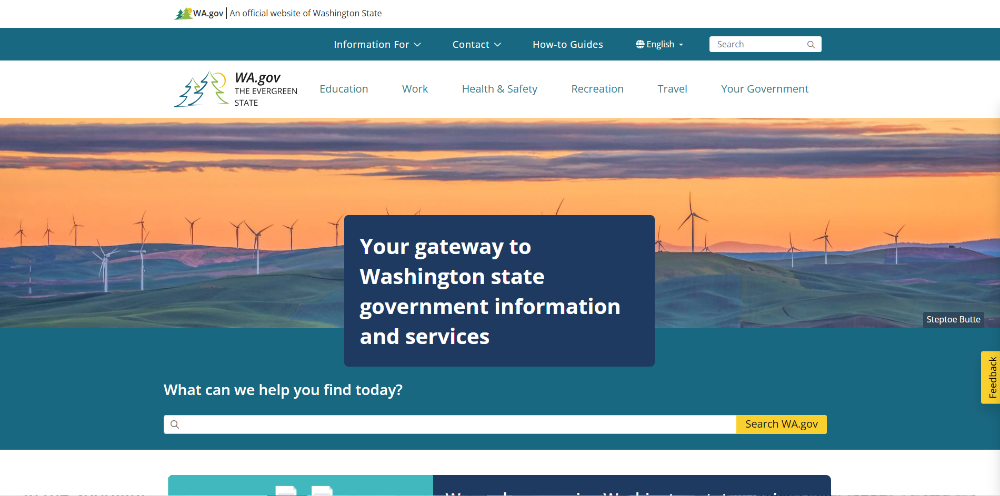Expand the Information For dropdown
This screenshot has height=496, width=1000.
(378, 45)
